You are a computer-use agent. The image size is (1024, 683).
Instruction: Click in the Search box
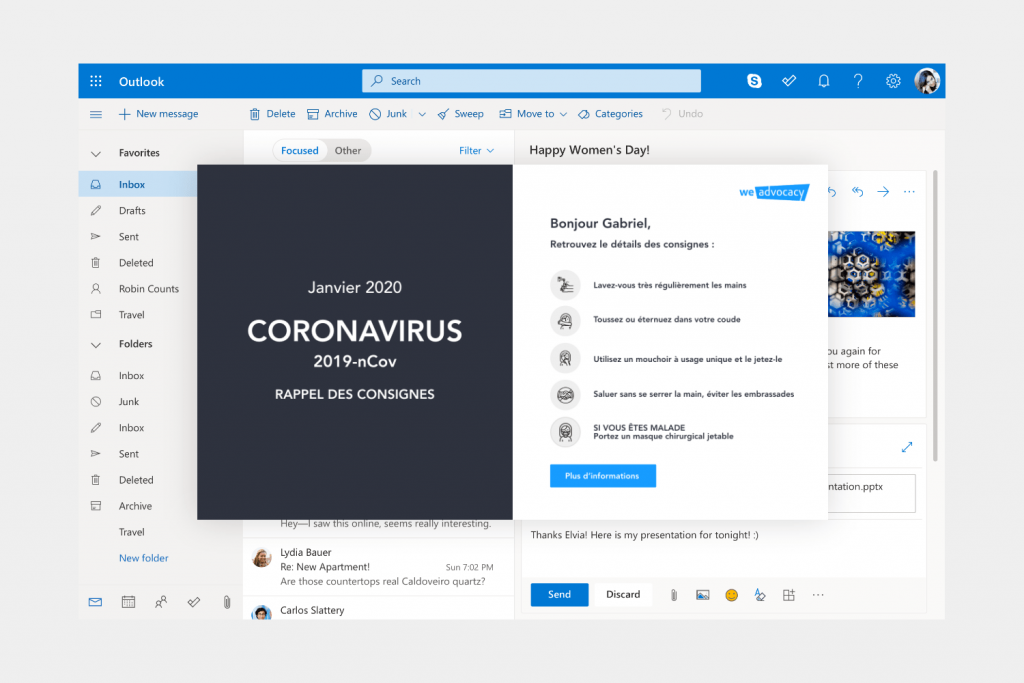pyautogui.click(x=531, y=81)
